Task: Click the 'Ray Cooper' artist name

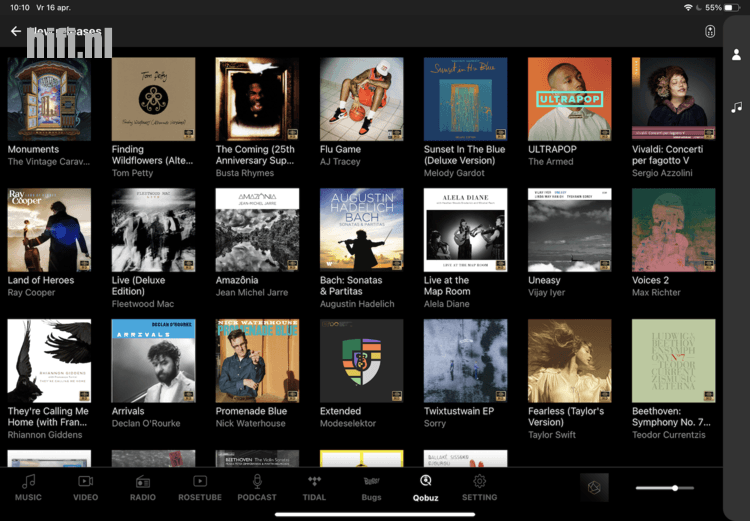Action: pyautogui.click(x=31, y=292)
